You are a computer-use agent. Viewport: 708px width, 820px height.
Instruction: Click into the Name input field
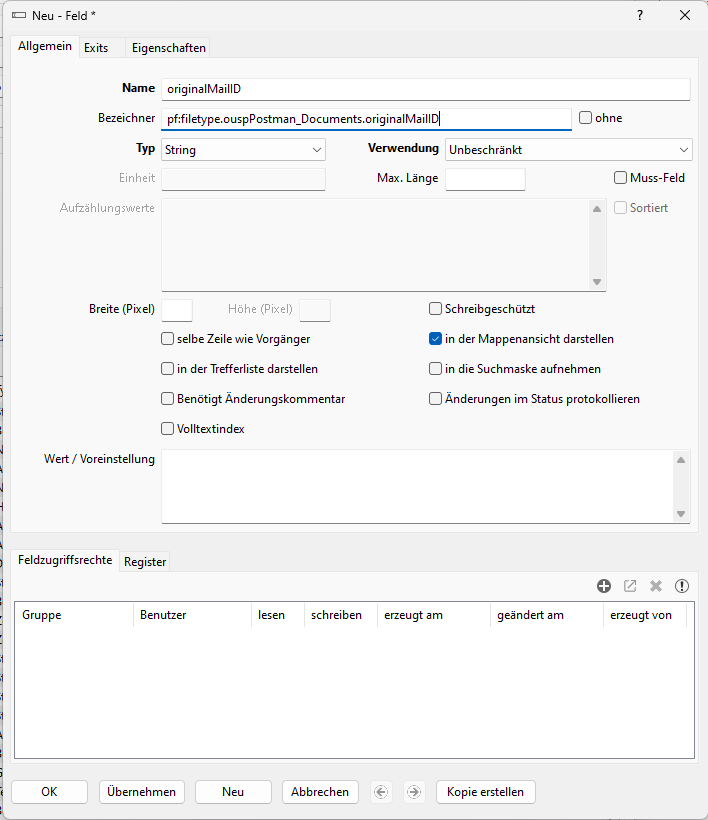[x=426, y=89]
